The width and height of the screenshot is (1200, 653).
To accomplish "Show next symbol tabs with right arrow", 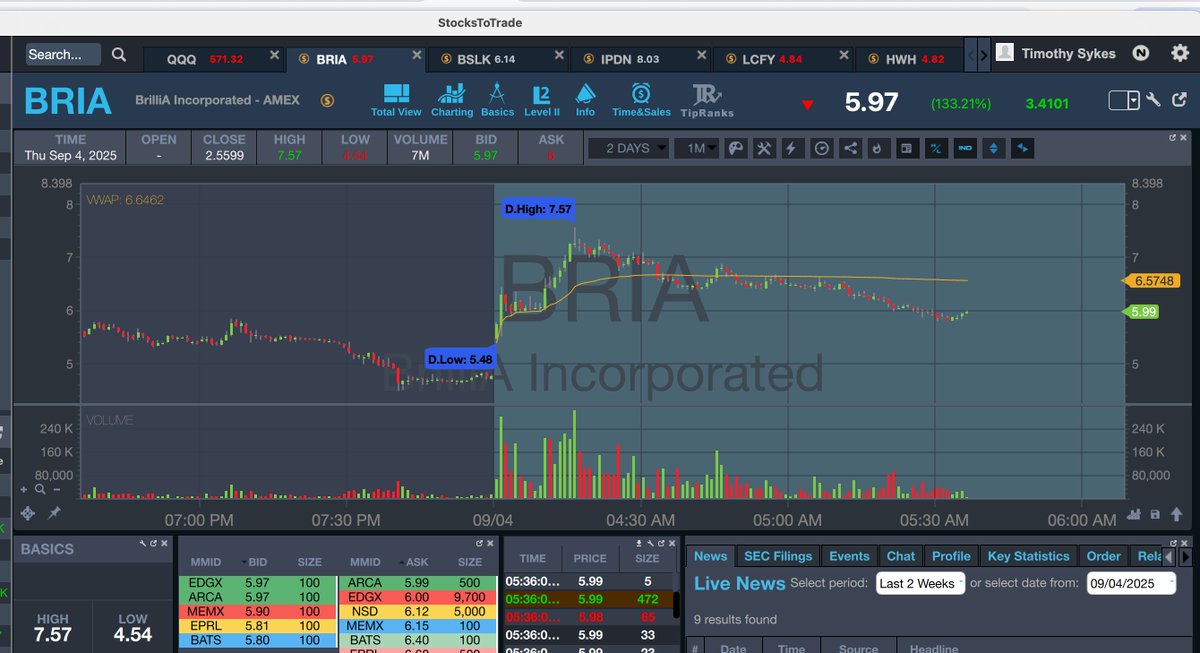I will [984, 56].
